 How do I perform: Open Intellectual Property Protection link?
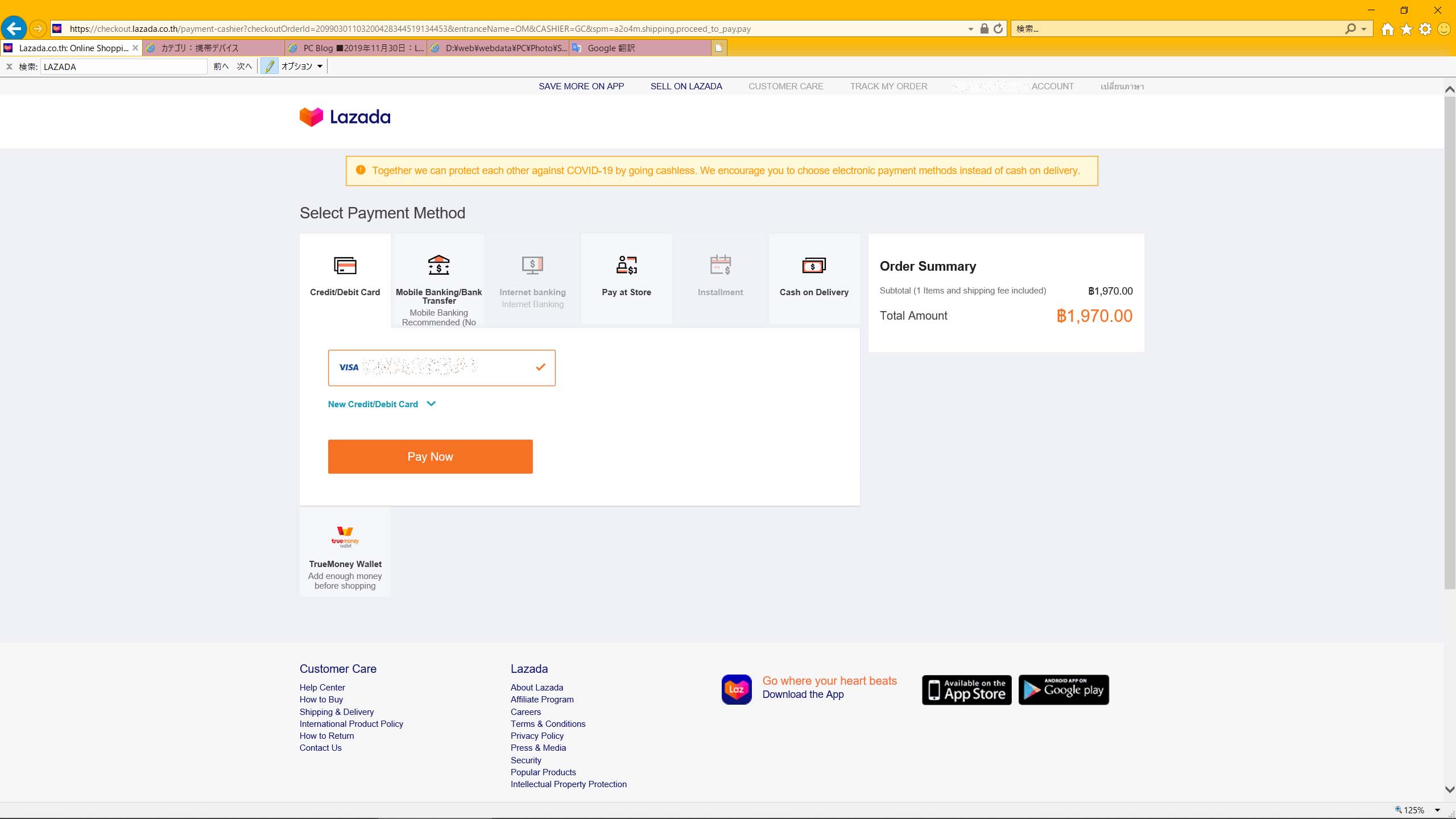click(x=569, y=784)
